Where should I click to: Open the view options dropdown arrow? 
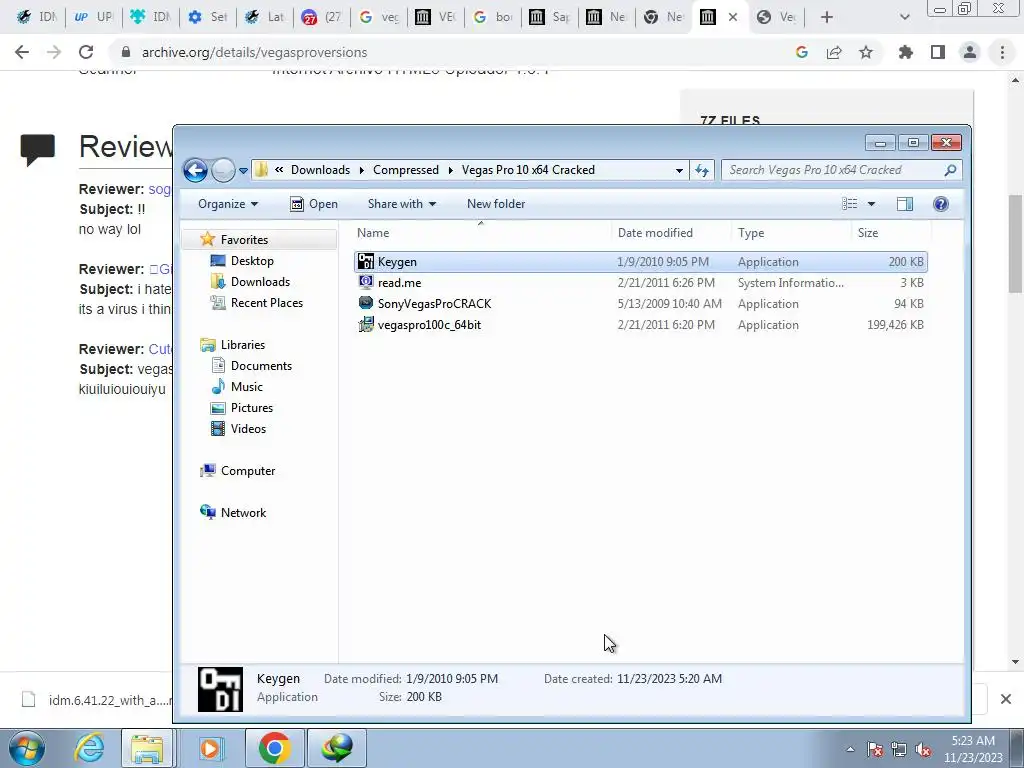point(871,204)
